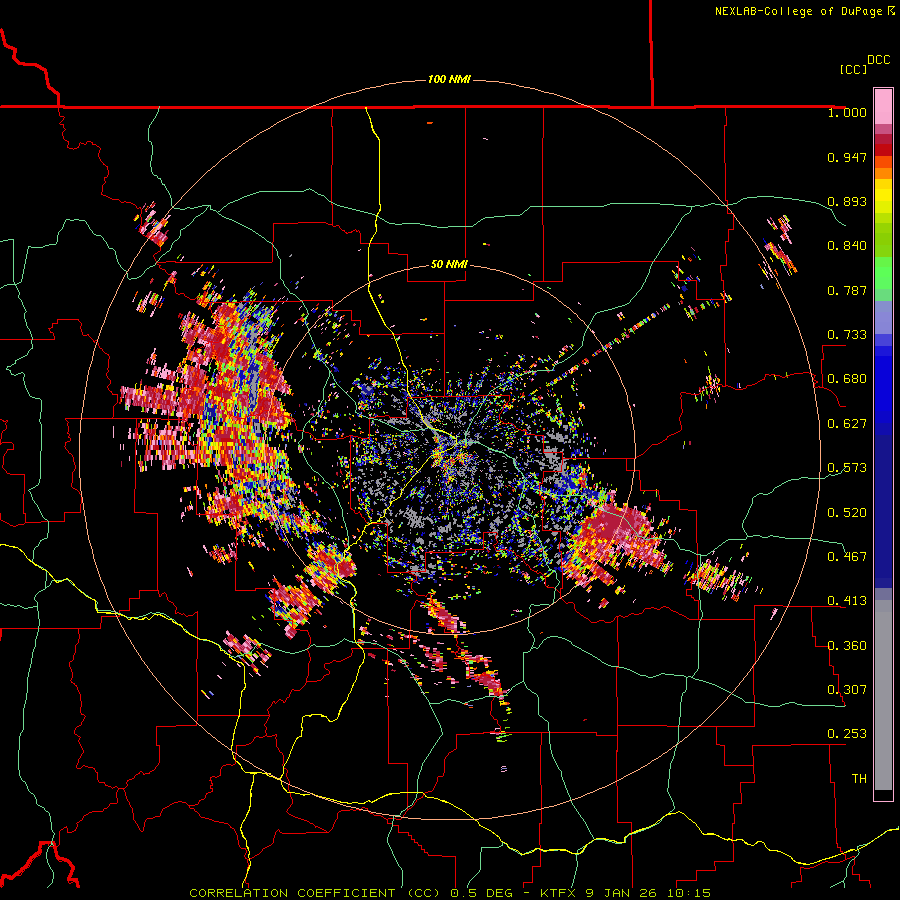The width and height of the screenshot is (900, 900).
Task: Click the 10:15 timestamp in caption
Action: coord(689,893)
